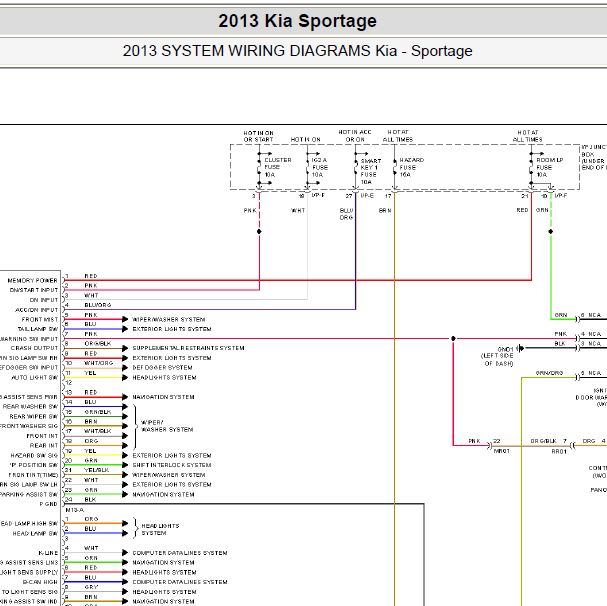607x606 pixels.
Task: Click the BRN wire label under pin 17
Action: [x=385, y=211]
